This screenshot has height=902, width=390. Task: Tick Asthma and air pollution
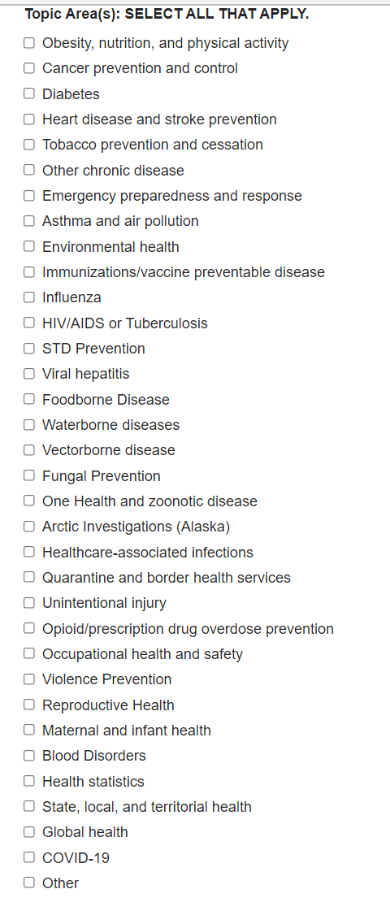tap(29, 221)
